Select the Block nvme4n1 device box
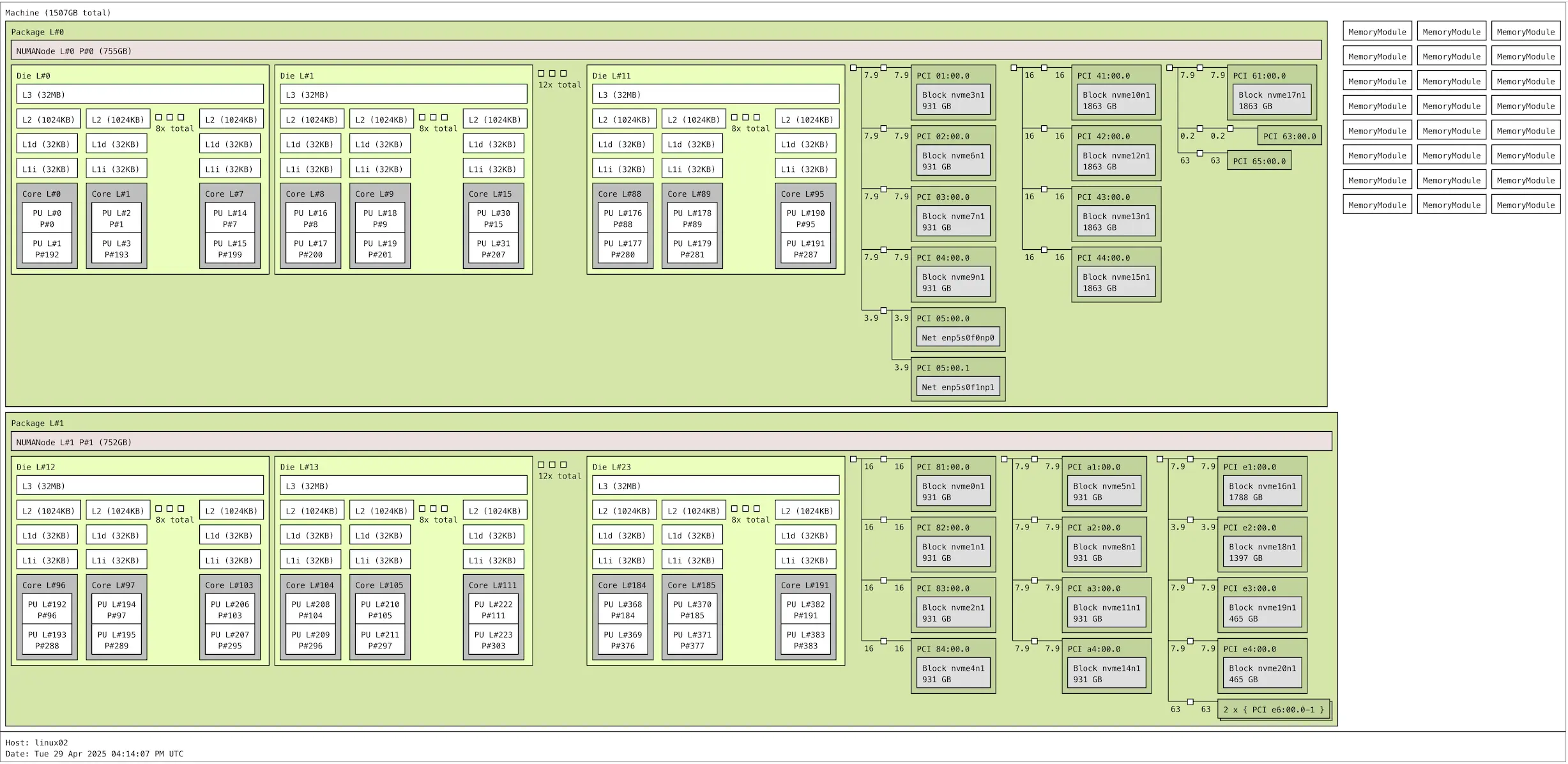This screenshot has width=1568, height=764. 954,674
